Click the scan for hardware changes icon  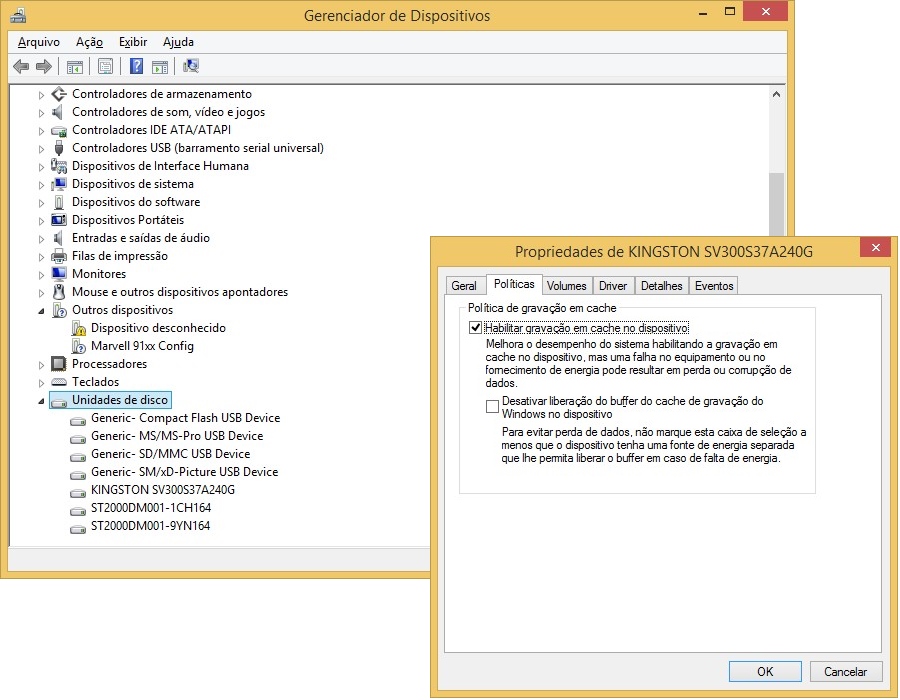[191, 67]
